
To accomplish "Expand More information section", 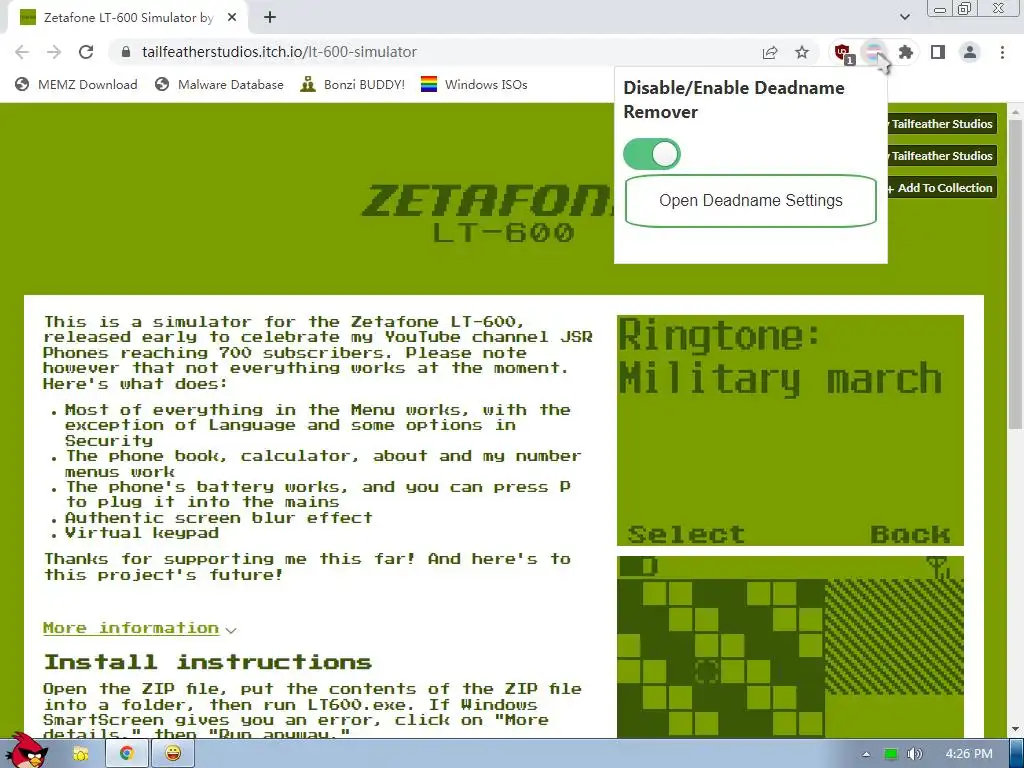I will click(x=139, y=628).
